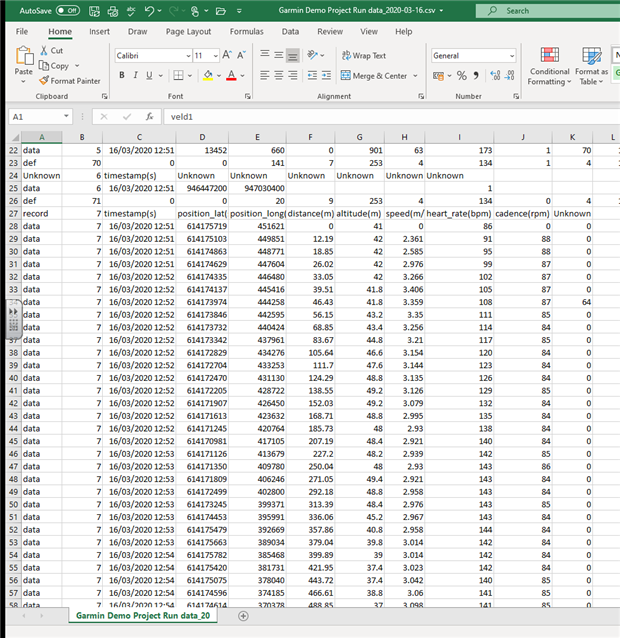Image resolution: width=620 pixels, height=638 pixels.
Task: Open the File menu
Action: [22, 31]
